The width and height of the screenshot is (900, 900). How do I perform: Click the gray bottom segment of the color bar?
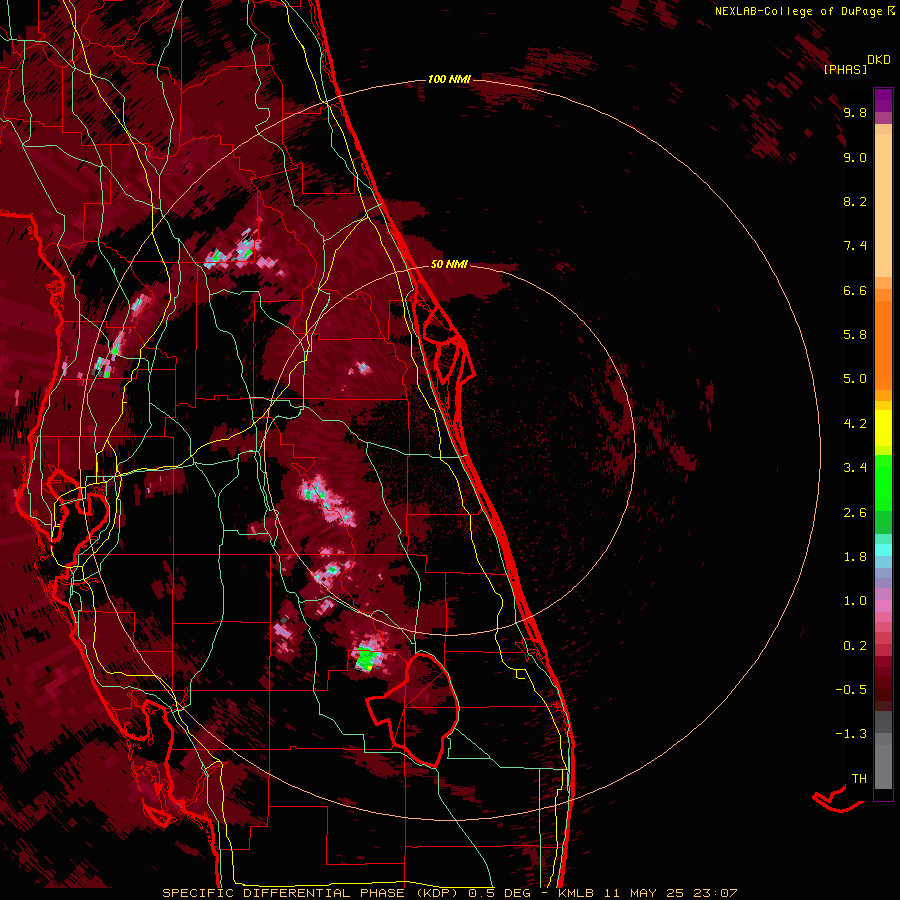click(x=883, y=763)
